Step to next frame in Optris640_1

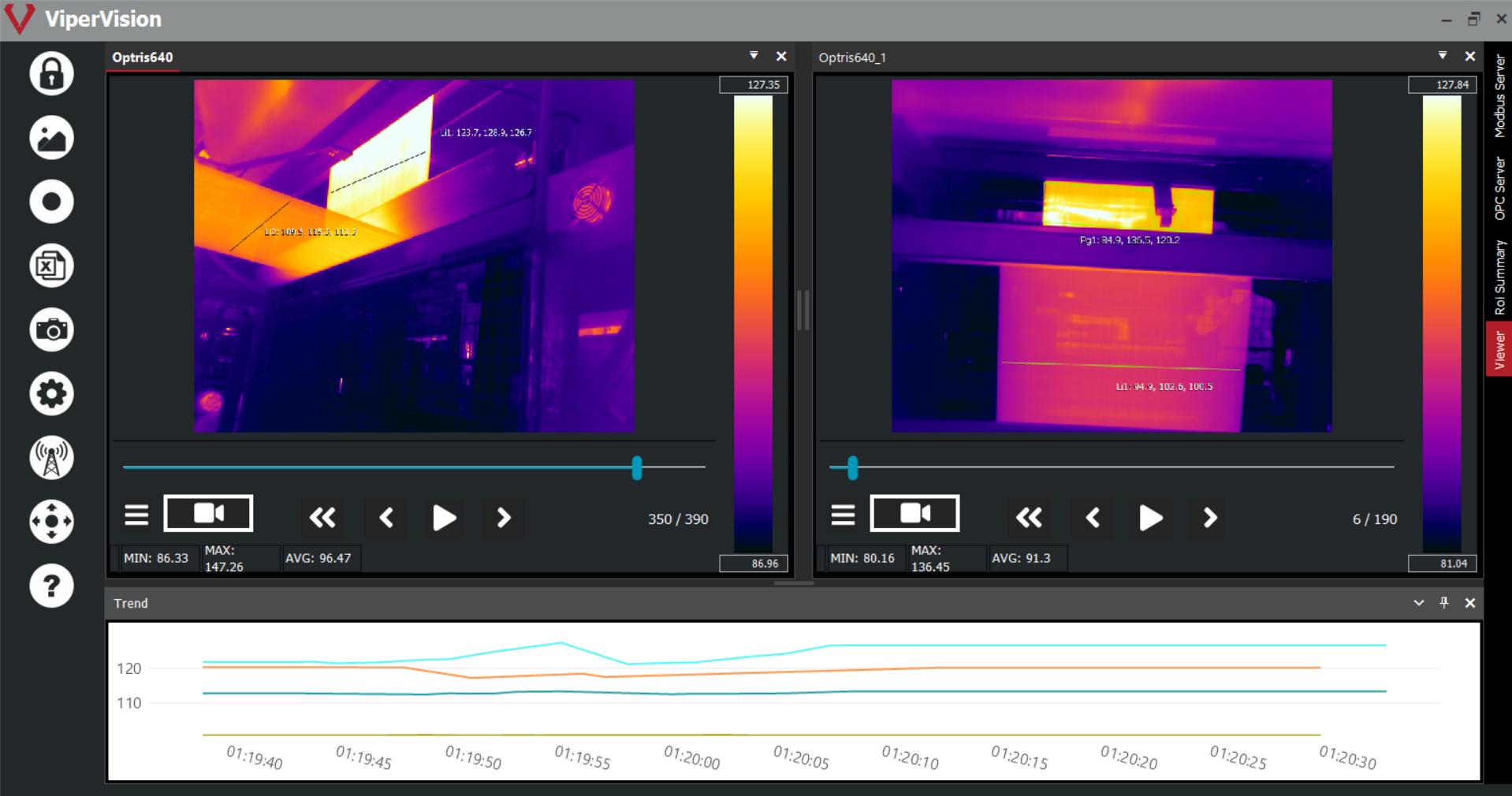[1210, 518]
